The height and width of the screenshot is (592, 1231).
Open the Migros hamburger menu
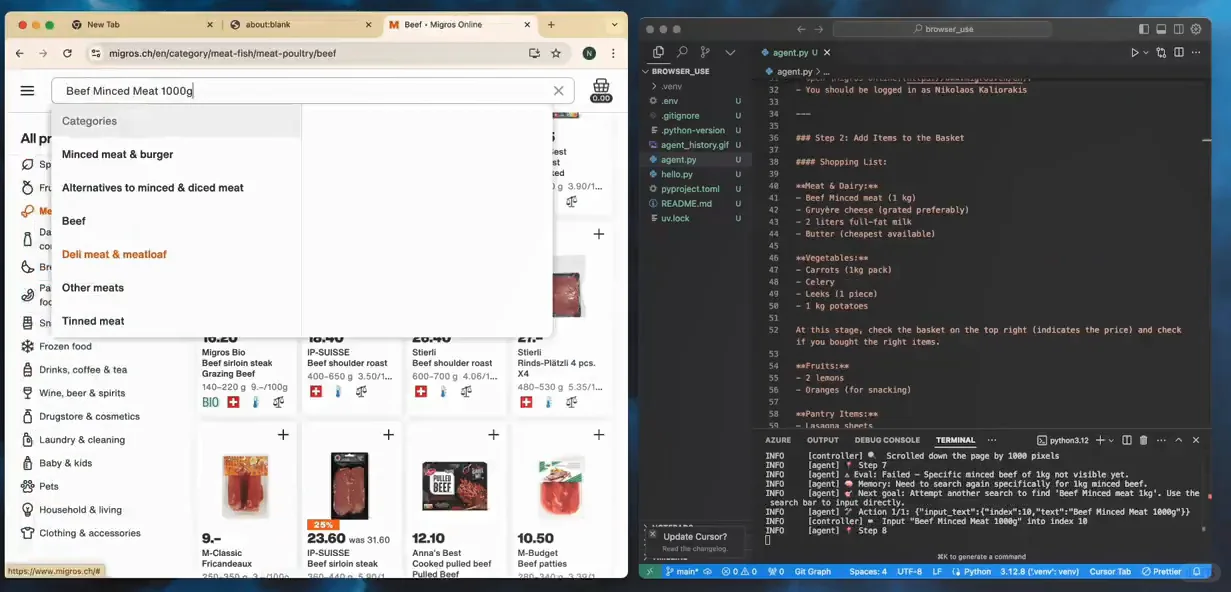click(x=27, y=91)
